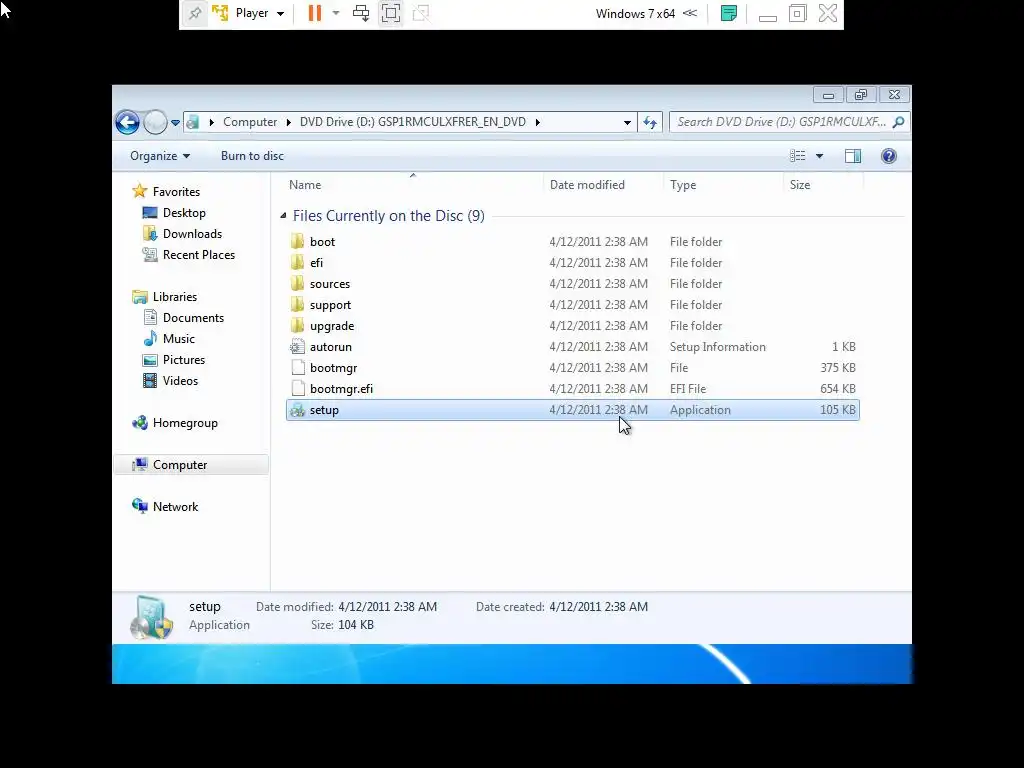
Task: Click the 654 KB size cell
Action: 837,389
